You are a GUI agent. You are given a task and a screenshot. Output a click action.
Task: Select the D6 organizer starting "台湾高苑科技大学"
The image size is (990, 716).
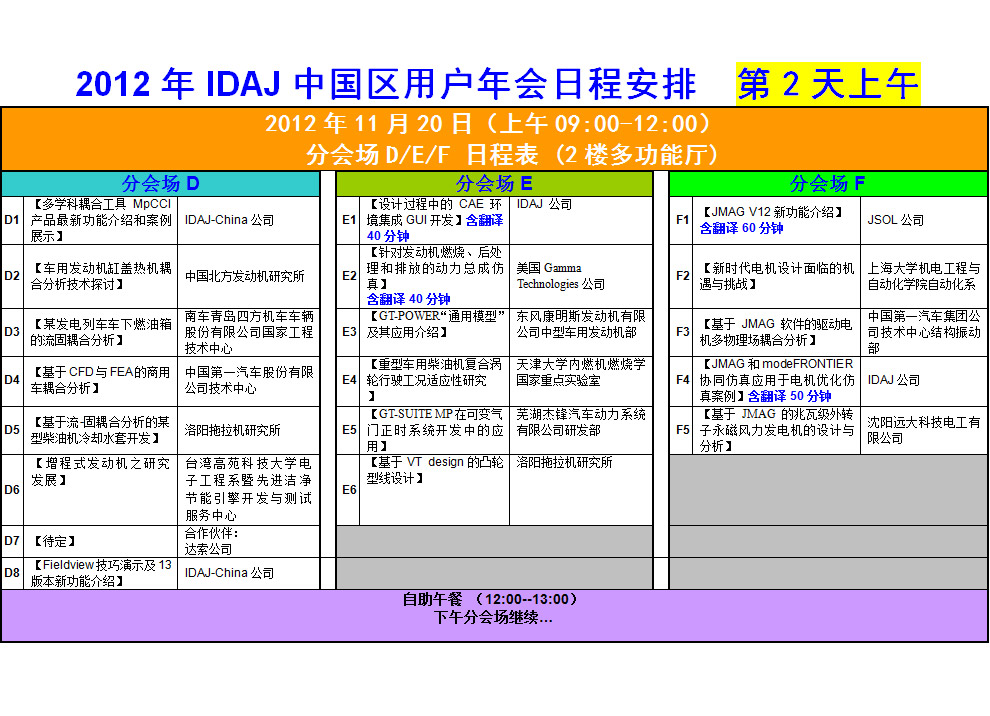(x=249, y=489)
